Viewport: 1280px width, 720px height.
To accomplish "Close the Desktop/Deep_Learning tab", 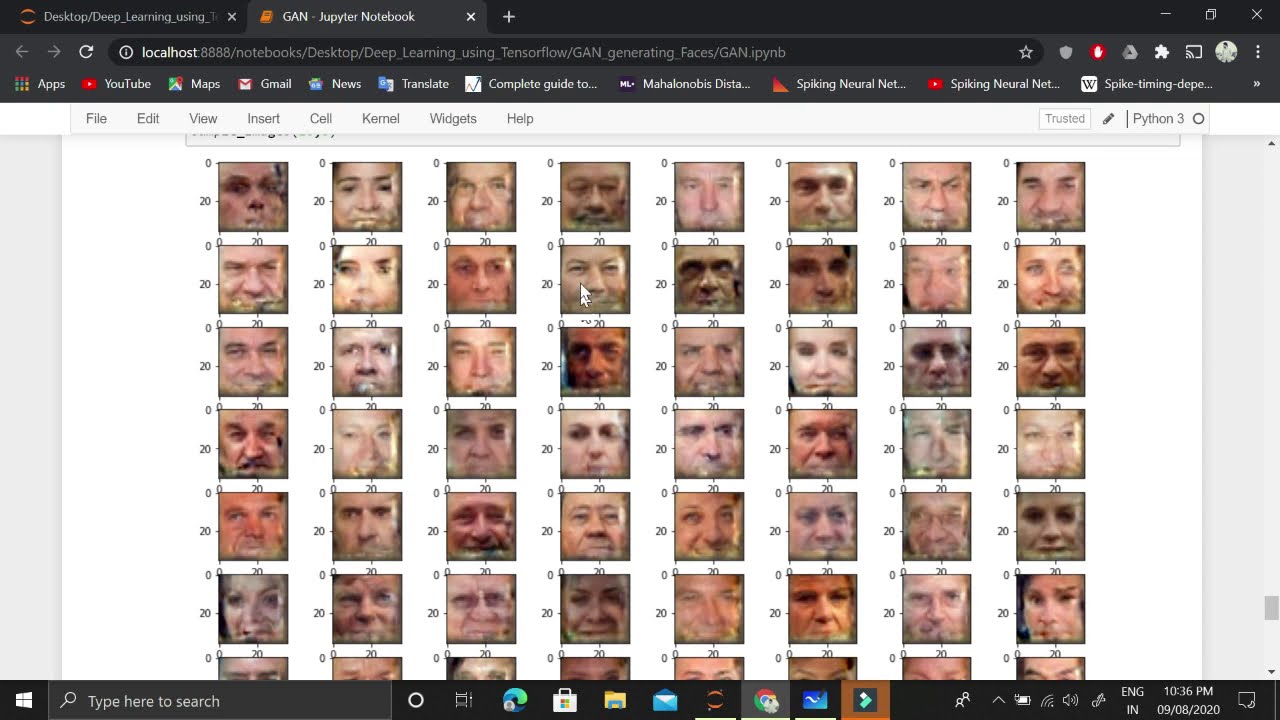I will pyautogui.click(x=232, y=17).
